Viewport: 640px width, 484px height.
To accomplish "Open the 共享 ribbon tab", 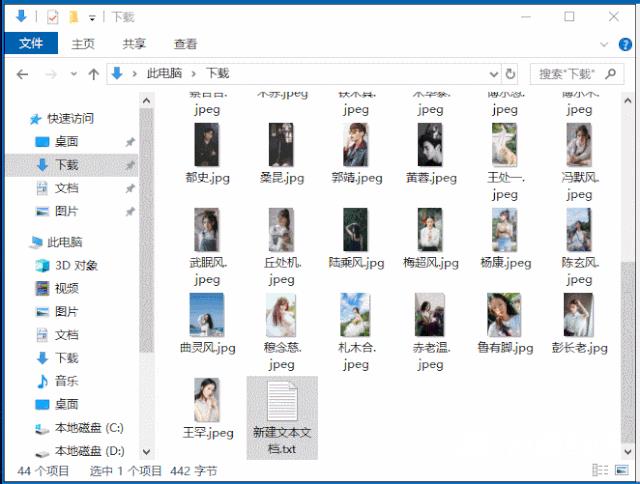I will (x=134, y=44).
